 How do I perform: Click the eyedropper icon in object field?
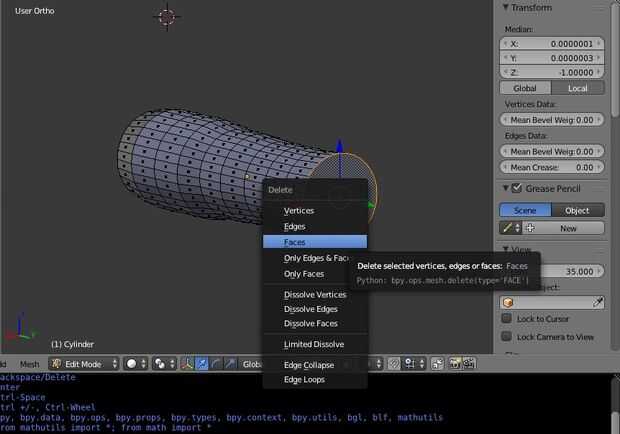coord(598,303)
